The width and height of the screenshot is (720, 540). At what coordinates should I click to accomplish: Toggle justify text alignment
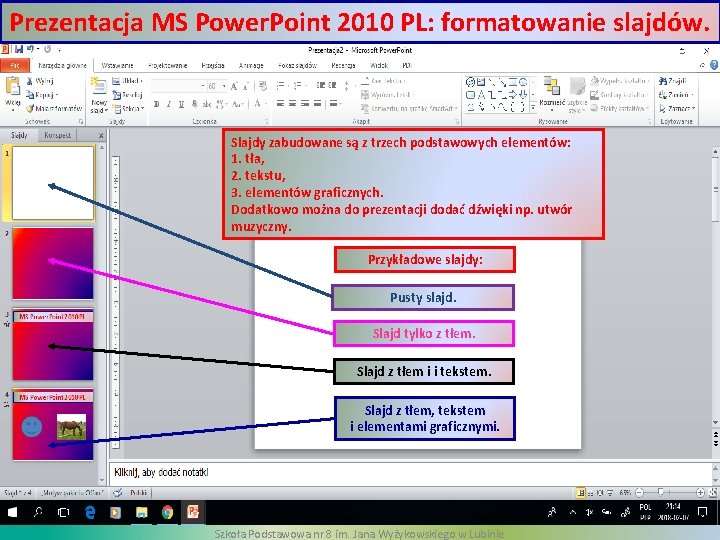tap(317, 103)
